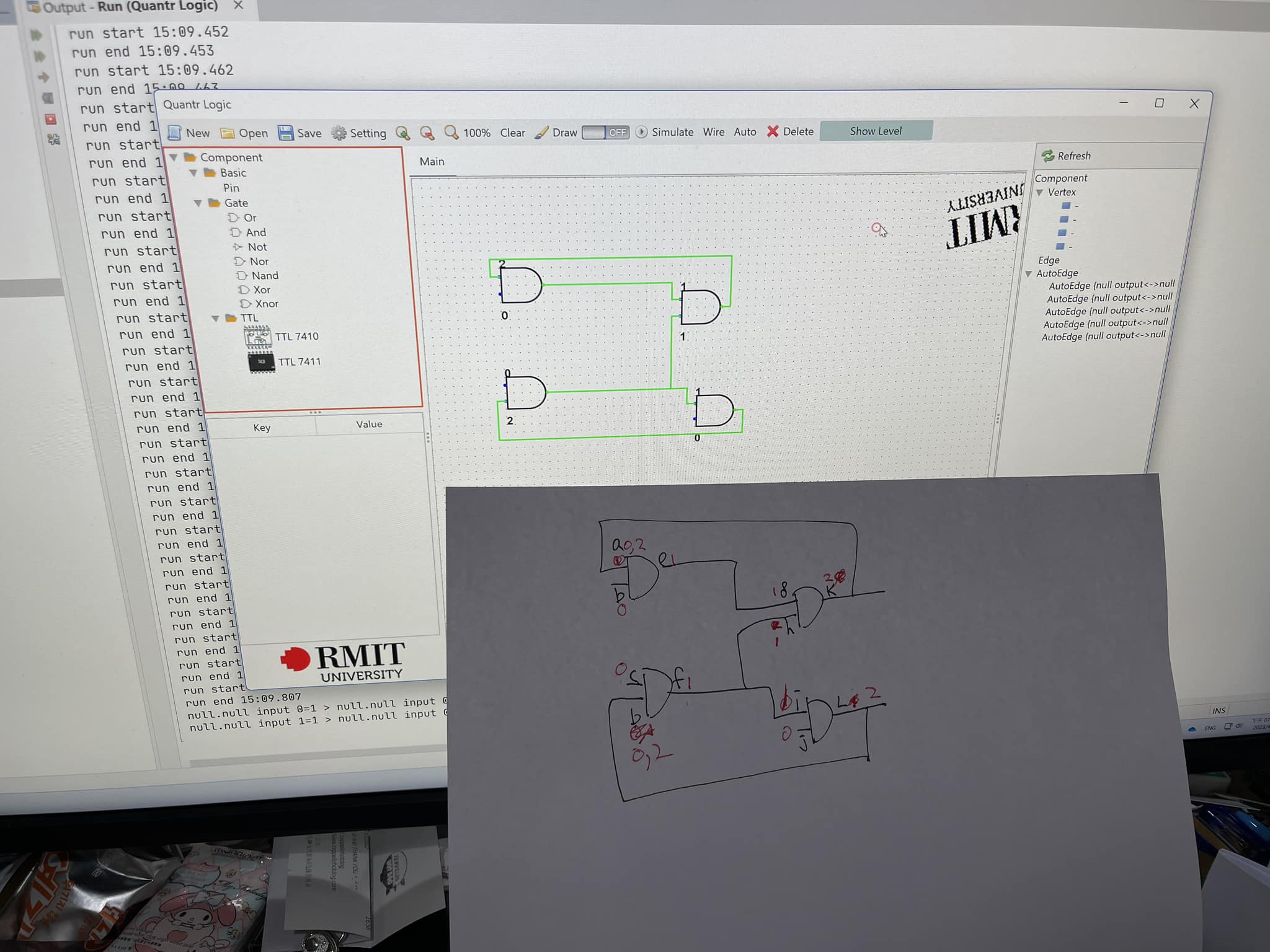Screen dimensions: 1270x952
Task: Click the zoom-in magnifier icon
Action: pos(403,133)
